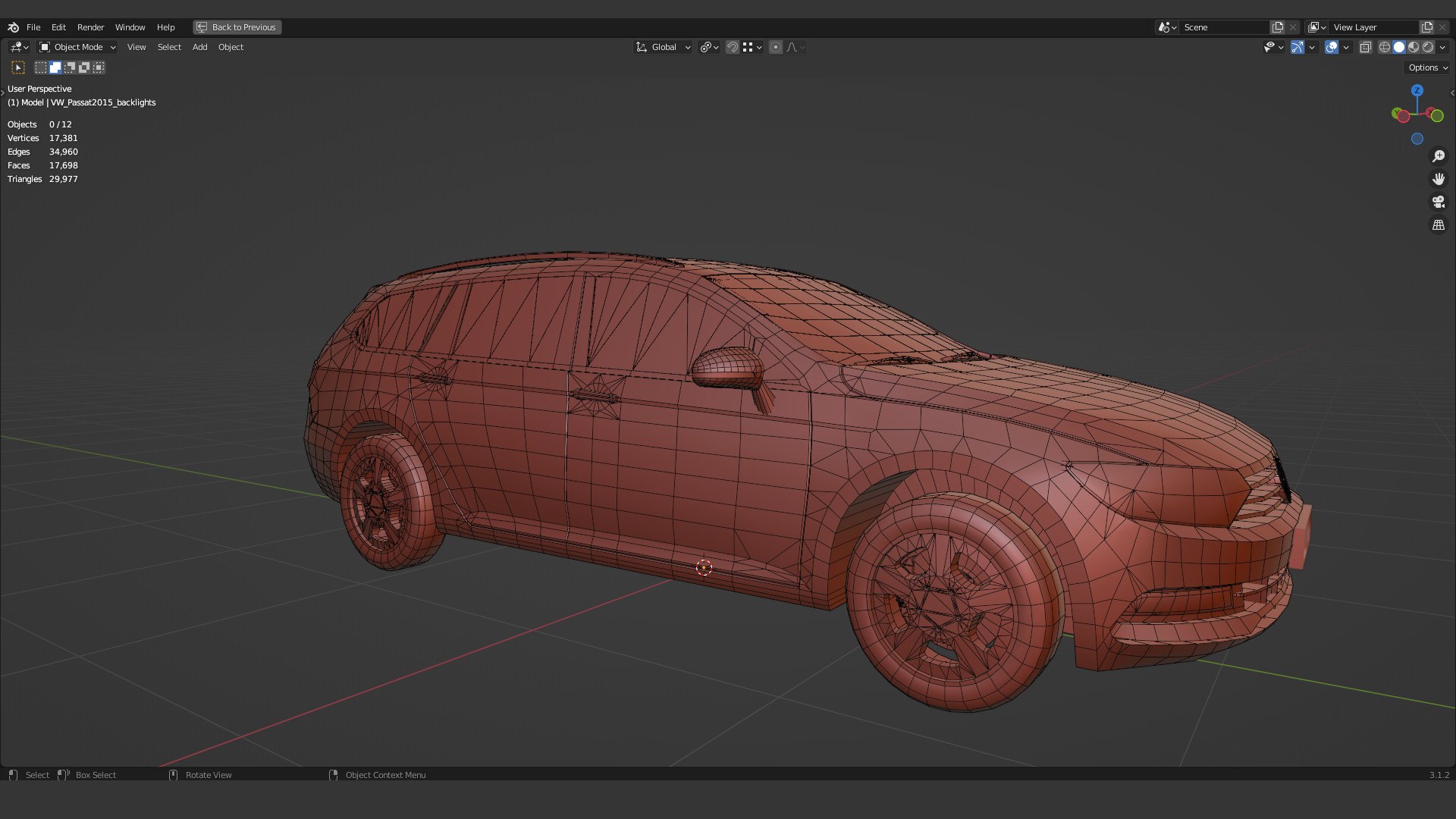Expand the viewport shading options

(x=1442, y=47)
